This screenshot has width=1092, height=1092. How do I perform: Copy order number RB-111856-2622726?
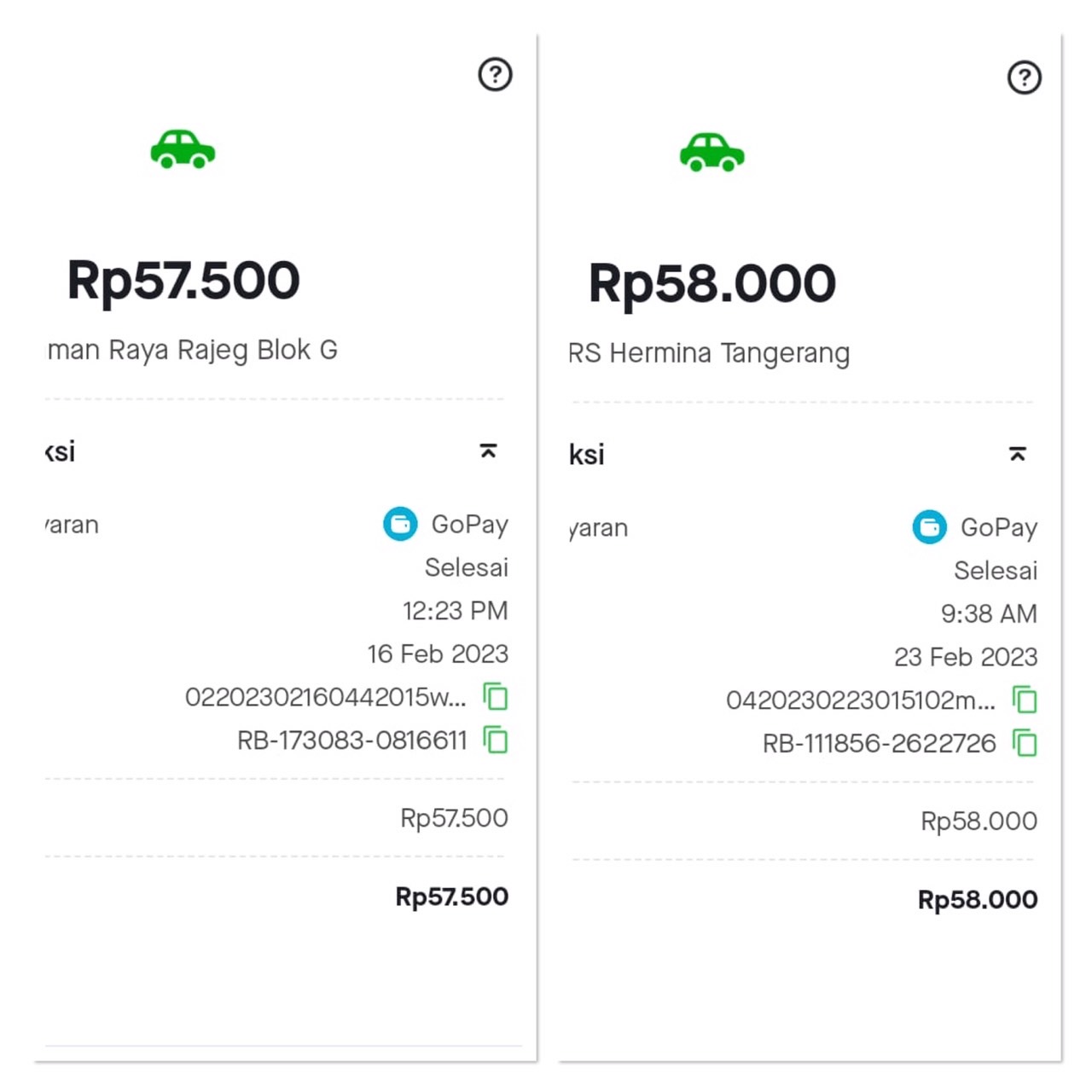pyautogui.click(x=1025, y=743)
